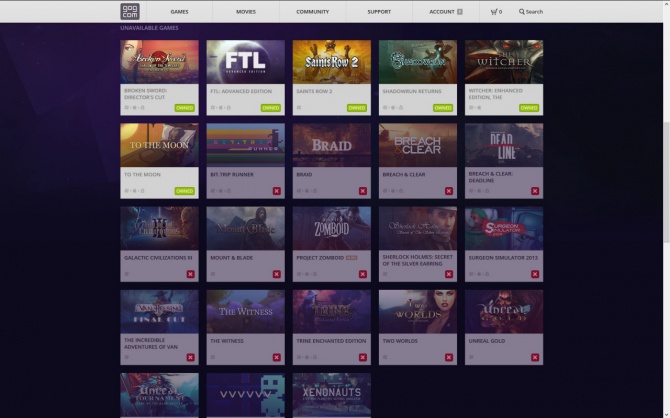670x418 pixels.
Task: Click red X on Galactic Civilizations III
Action: click(191, 274)
